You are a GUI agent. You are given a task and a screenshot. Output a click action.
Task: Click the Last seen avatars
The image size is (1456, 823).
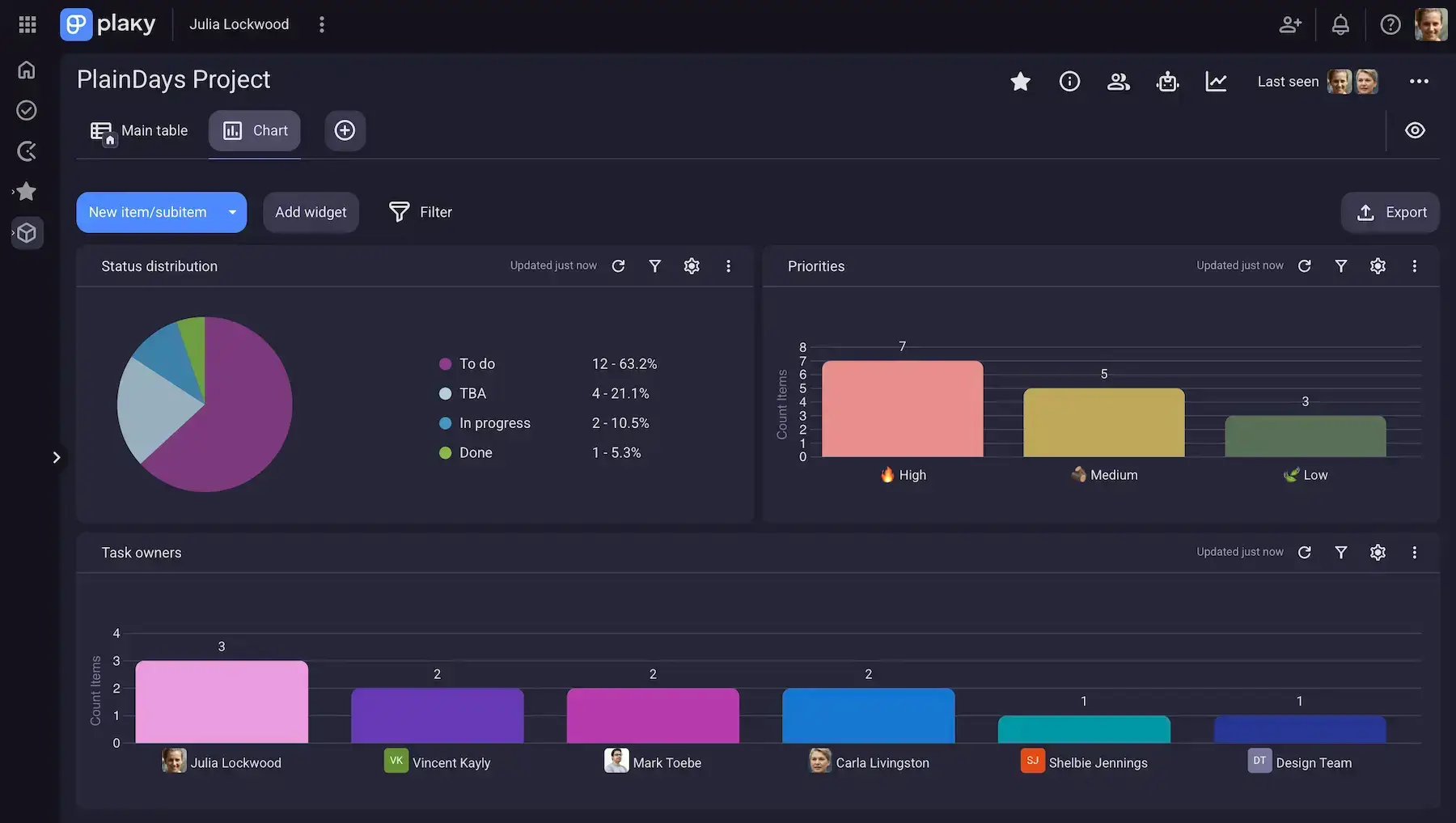point(1352,81)
